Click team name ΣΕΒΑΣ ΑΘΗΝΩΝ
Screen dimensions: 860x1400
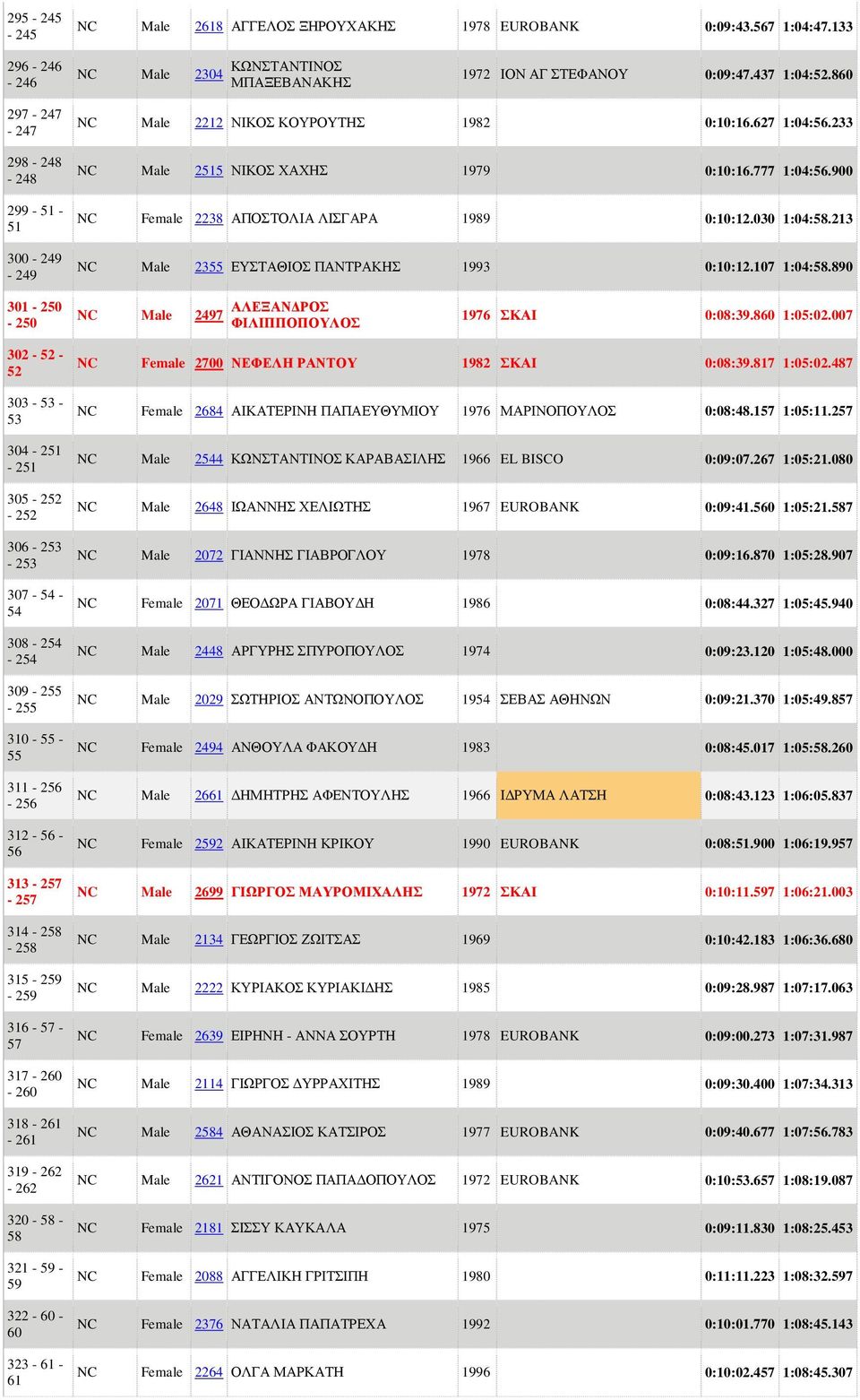coord(555,699)
